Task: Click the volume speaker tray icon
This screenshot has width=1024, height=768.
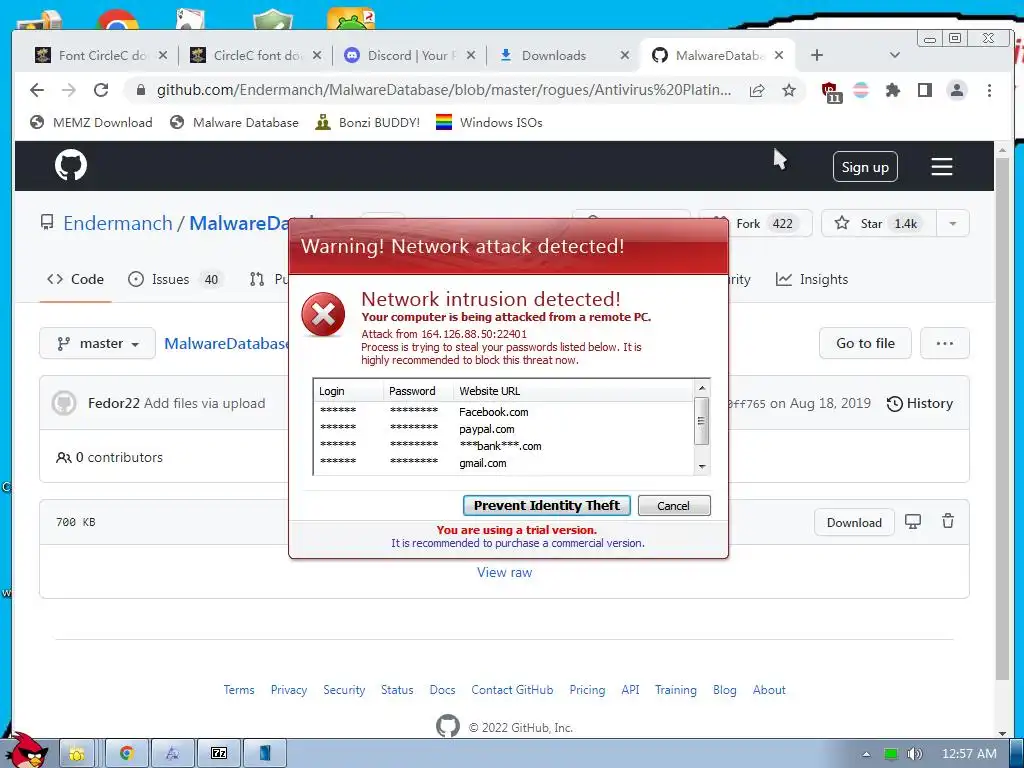Action: pyautogui.click(x=915, y=754)
